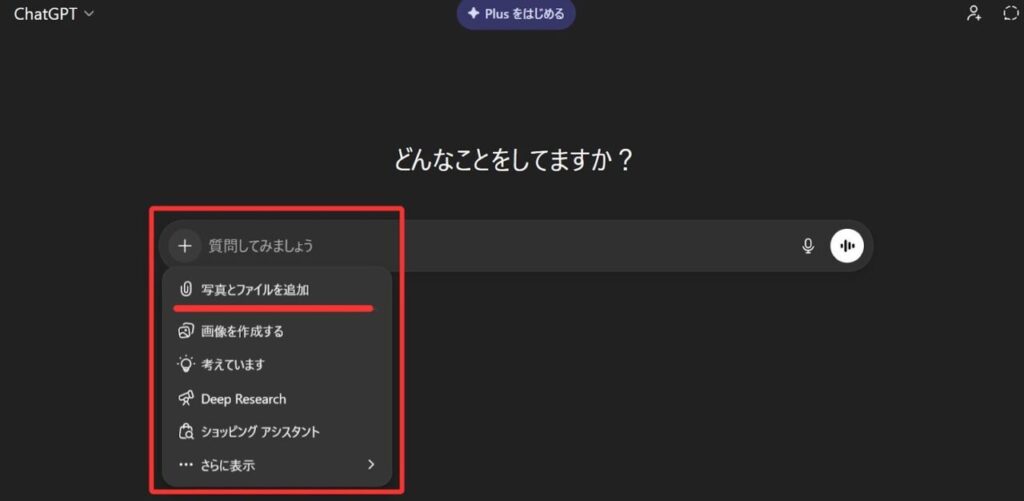This screenshot has width=1024, height=501.
Task: Click the lightbulb thinking icon
Action: click(185, 365)
